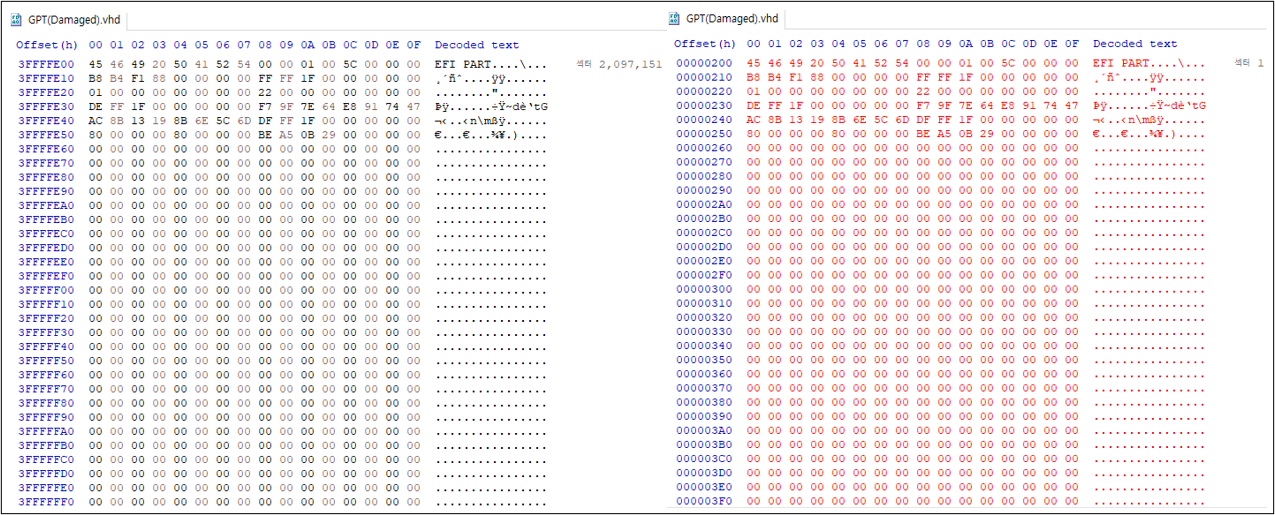This screenshot has height=515, width=1275.
Task: Select offset row 3FFFFFA0
Action: click(x=283, y=431)
